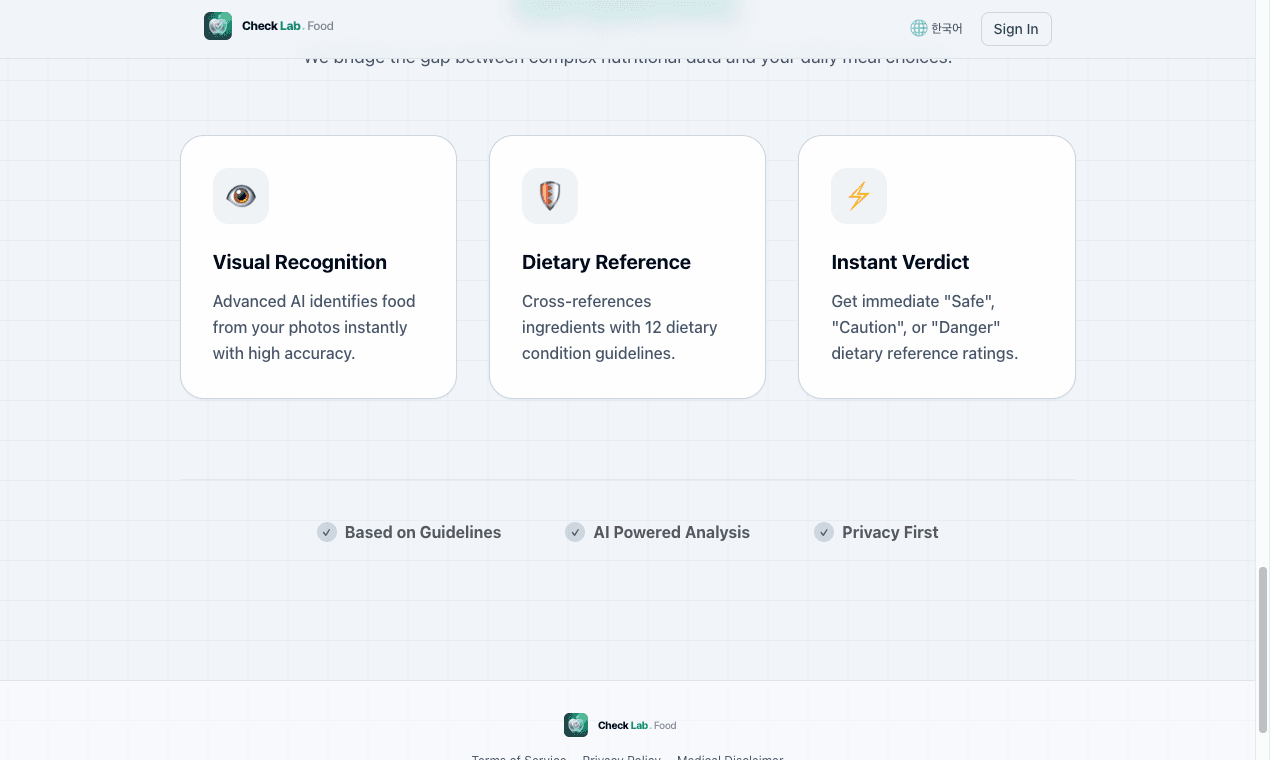Screen dimensions: 1270x760
Task: Open the Privacy Policy link
Action: 621,757
